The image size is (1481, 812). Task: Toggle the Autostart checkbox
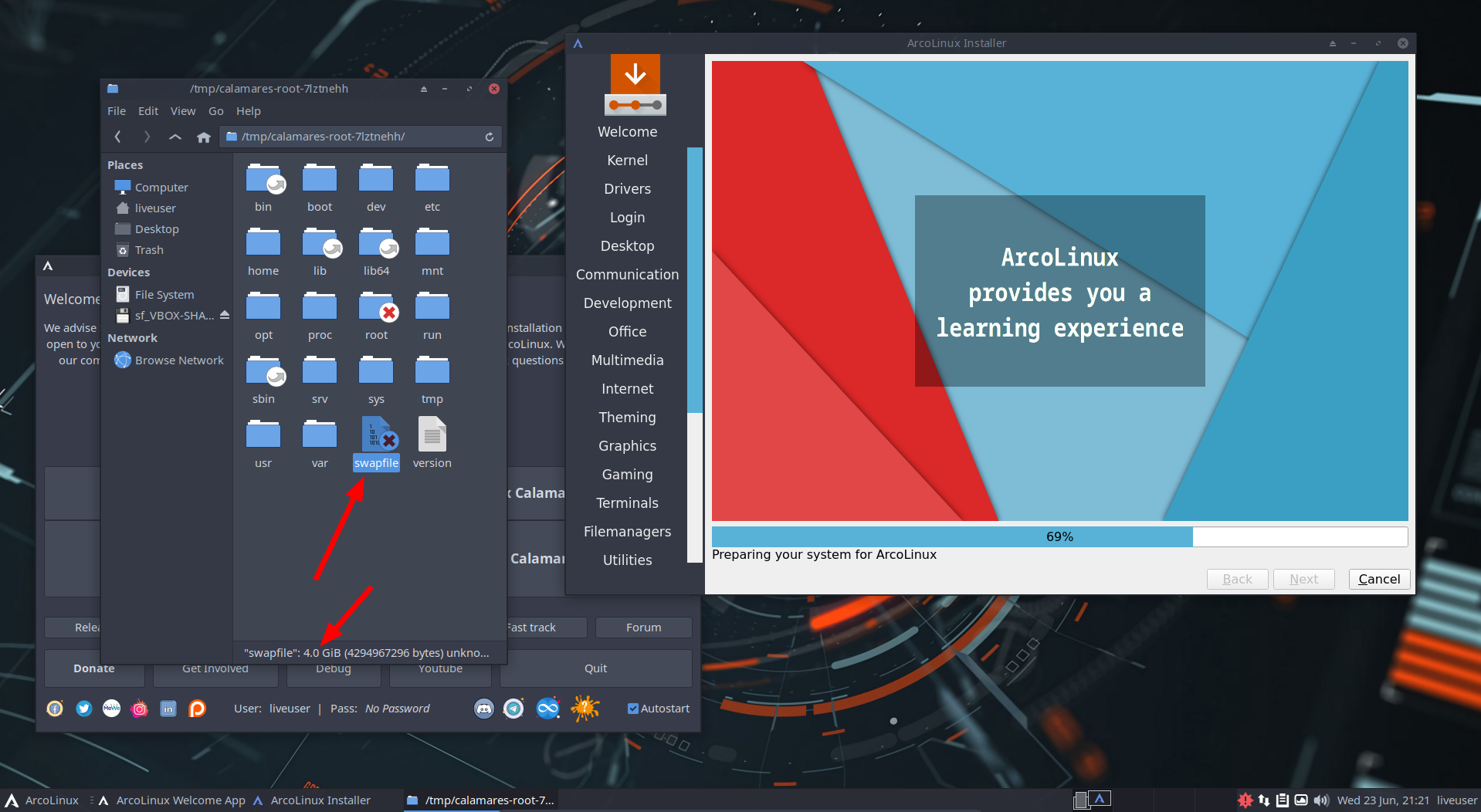point(633,709)
